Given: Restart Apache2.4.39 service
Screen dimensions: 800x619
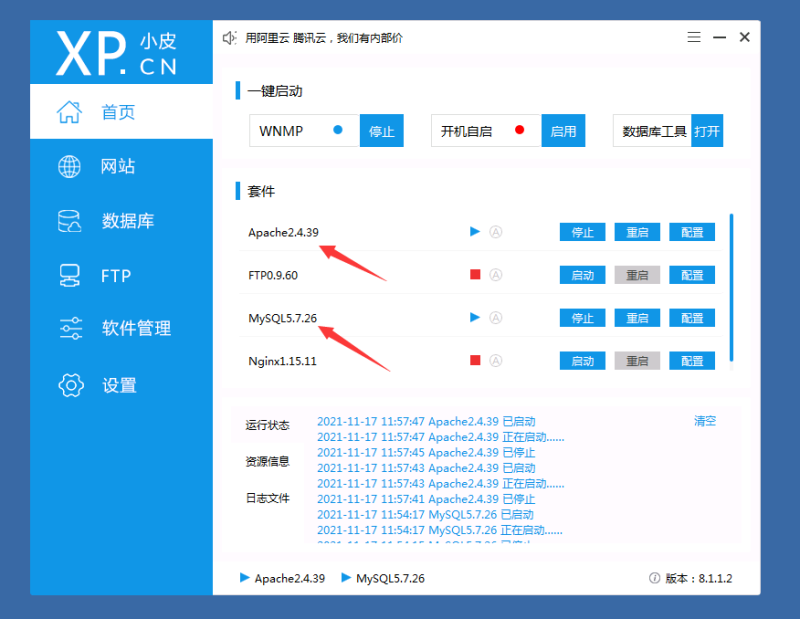Looking at the screenshot, I should pyautogui.click(x=637, y=232).
